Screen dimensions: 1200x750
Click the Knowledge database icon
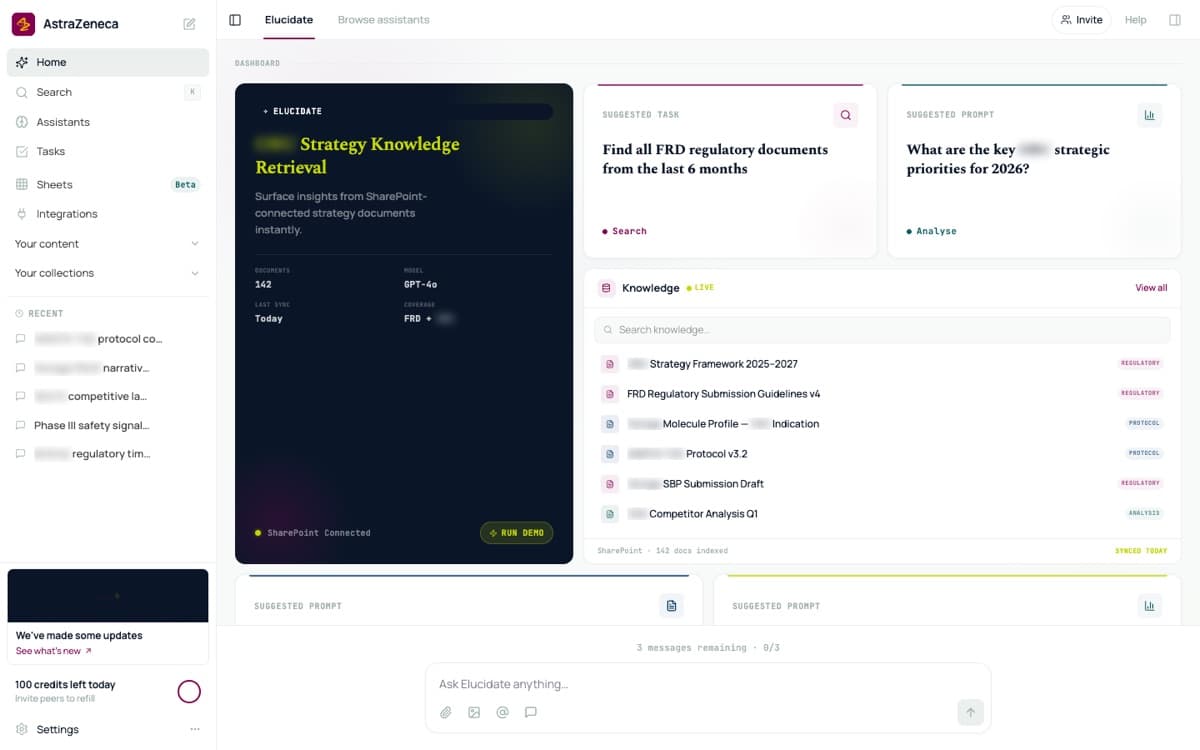606,288
